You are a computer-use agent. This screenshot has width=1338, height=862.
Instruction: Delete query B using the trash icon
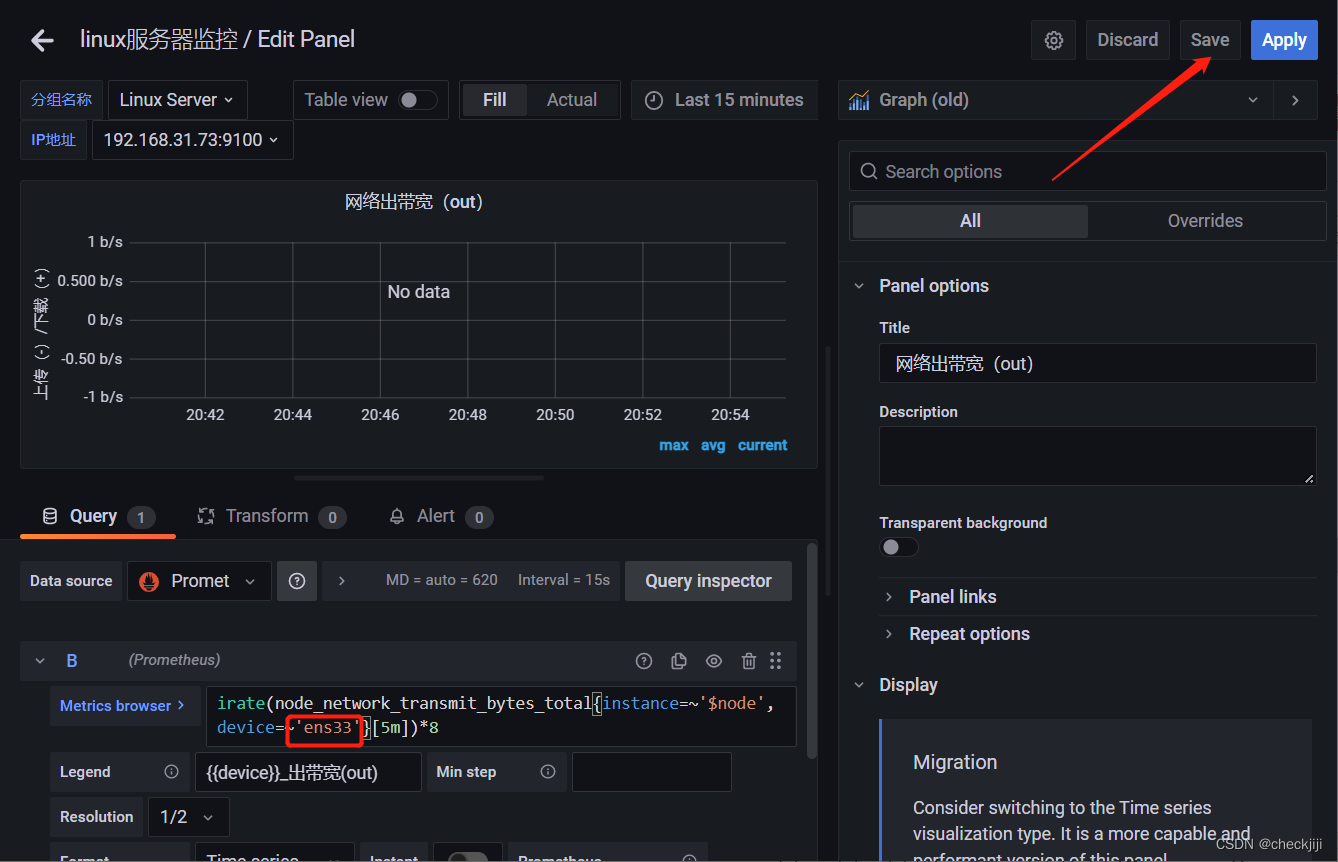pos(748,660)
